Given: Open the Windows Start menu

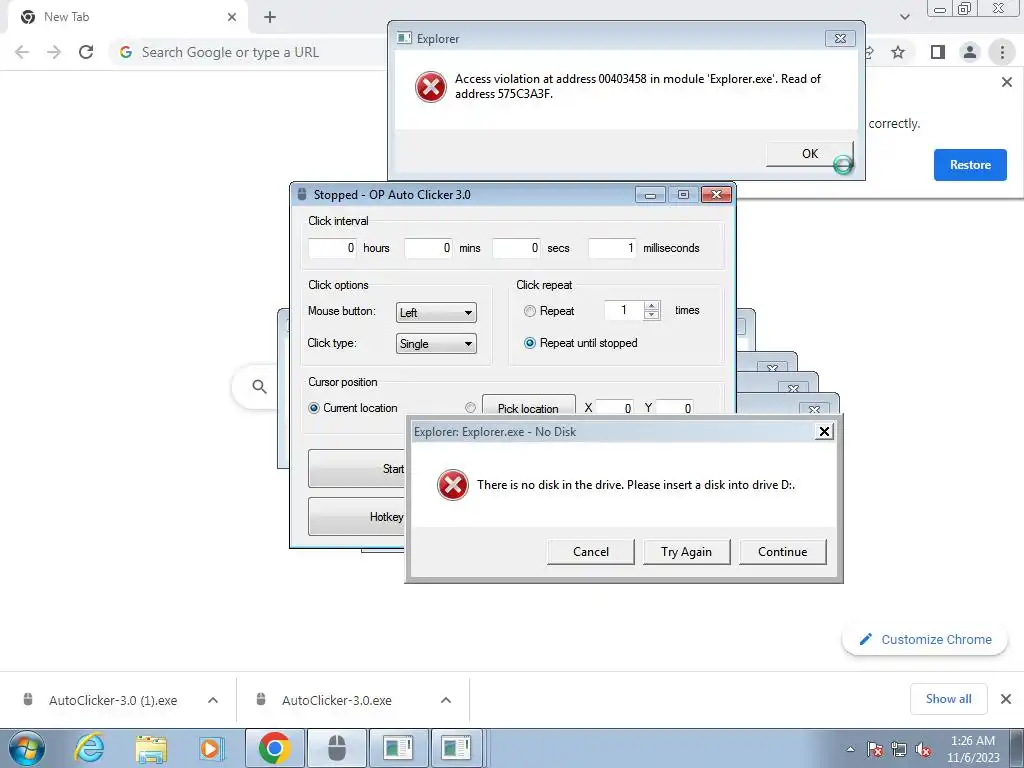Looking at the screenshot, I should coord(26,748).
